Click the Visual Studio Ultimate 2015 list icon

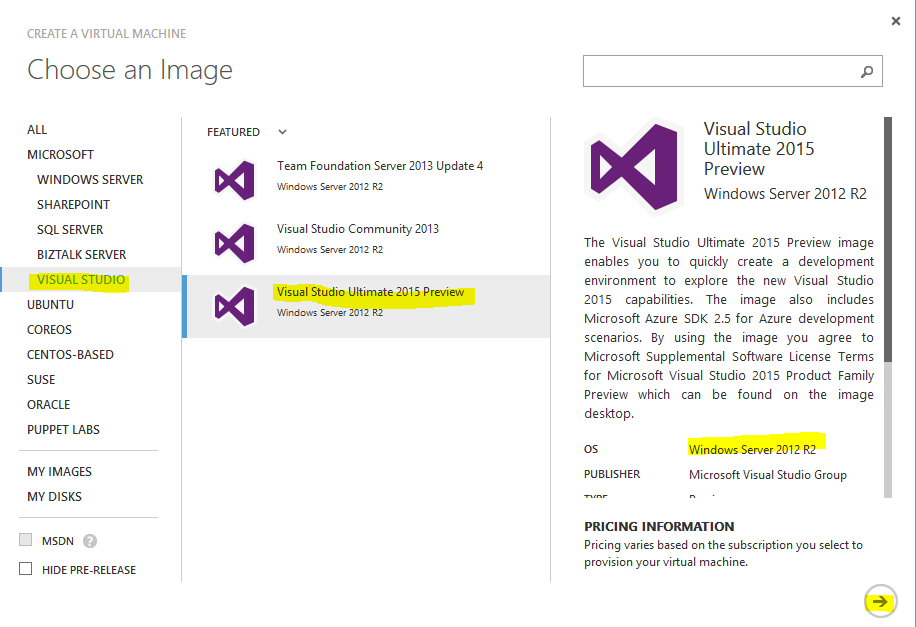tap(234, 306)
